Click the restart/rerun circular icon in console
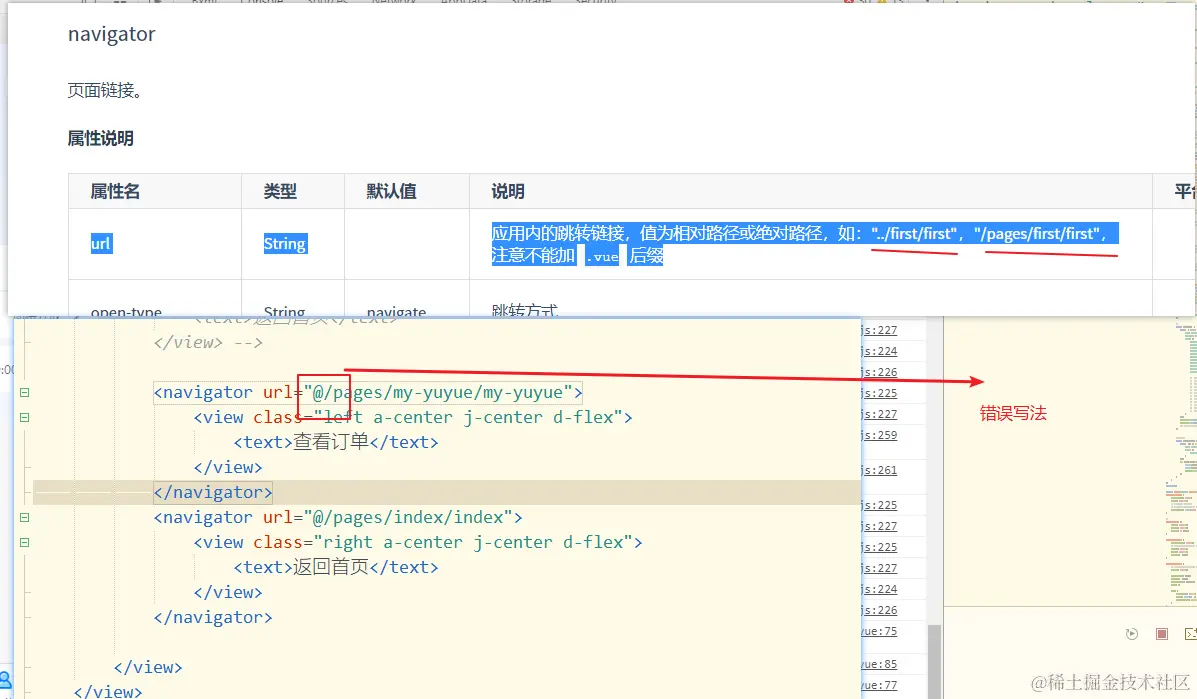Viewport: 1197px width, 699px height. coord(1132,634)
